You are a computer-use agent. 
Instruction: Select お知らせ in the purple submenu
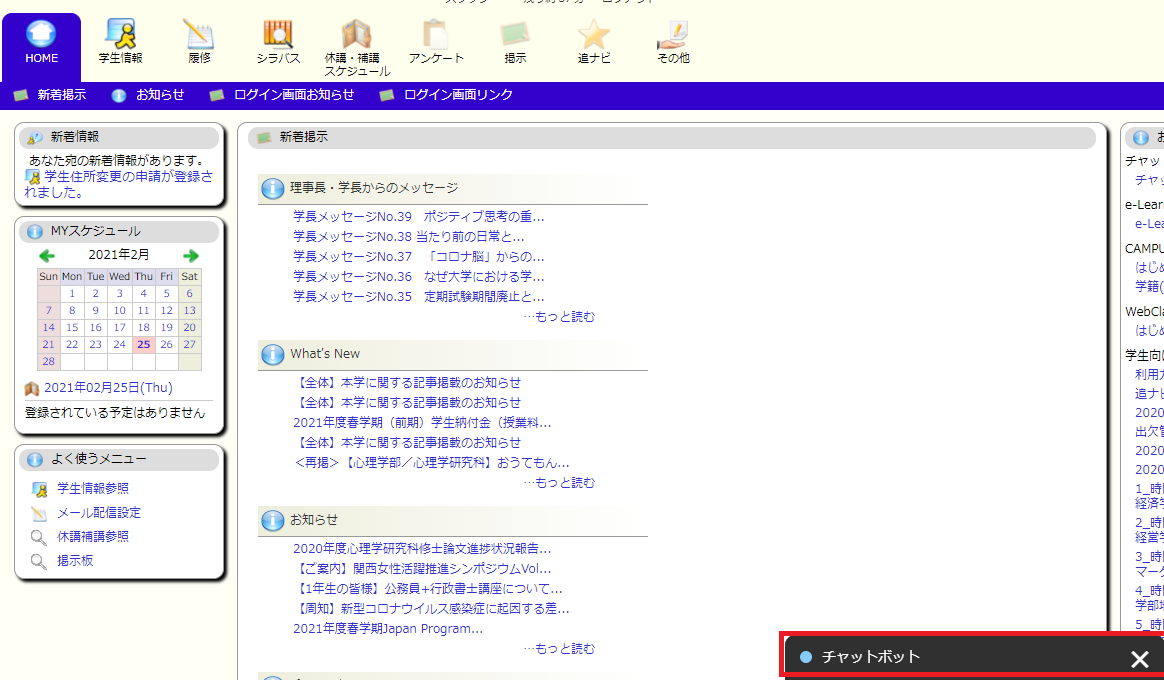click(x=160, y=95)
